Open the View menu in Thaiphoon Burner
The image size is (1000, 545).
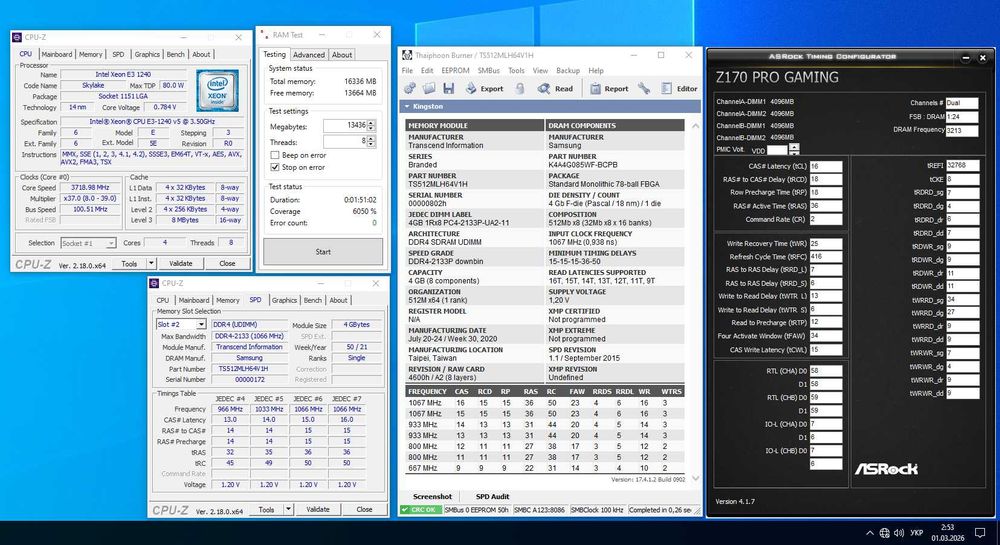point(540,71)
